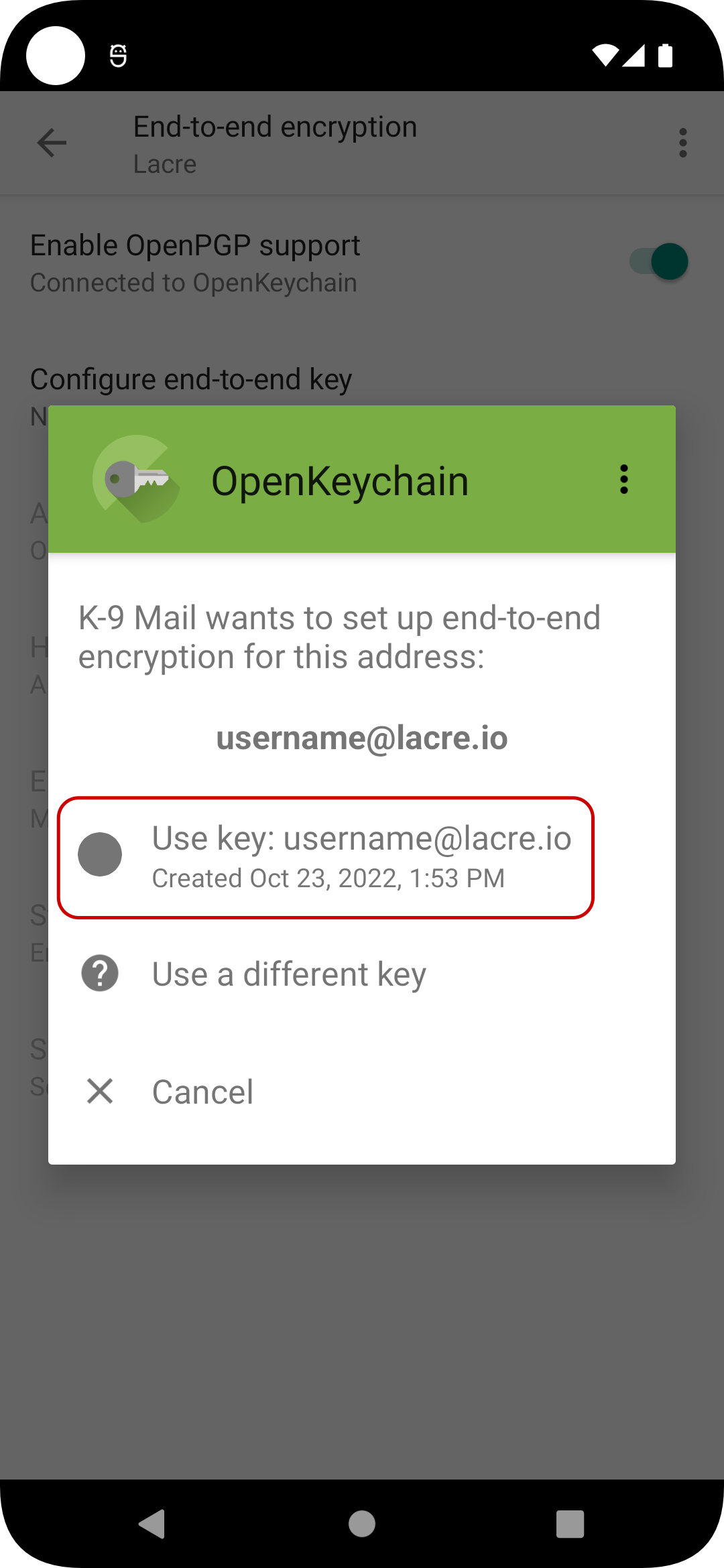Tap Android back navigation triangle
The image size is (724, 1568).
[152, 1524]
